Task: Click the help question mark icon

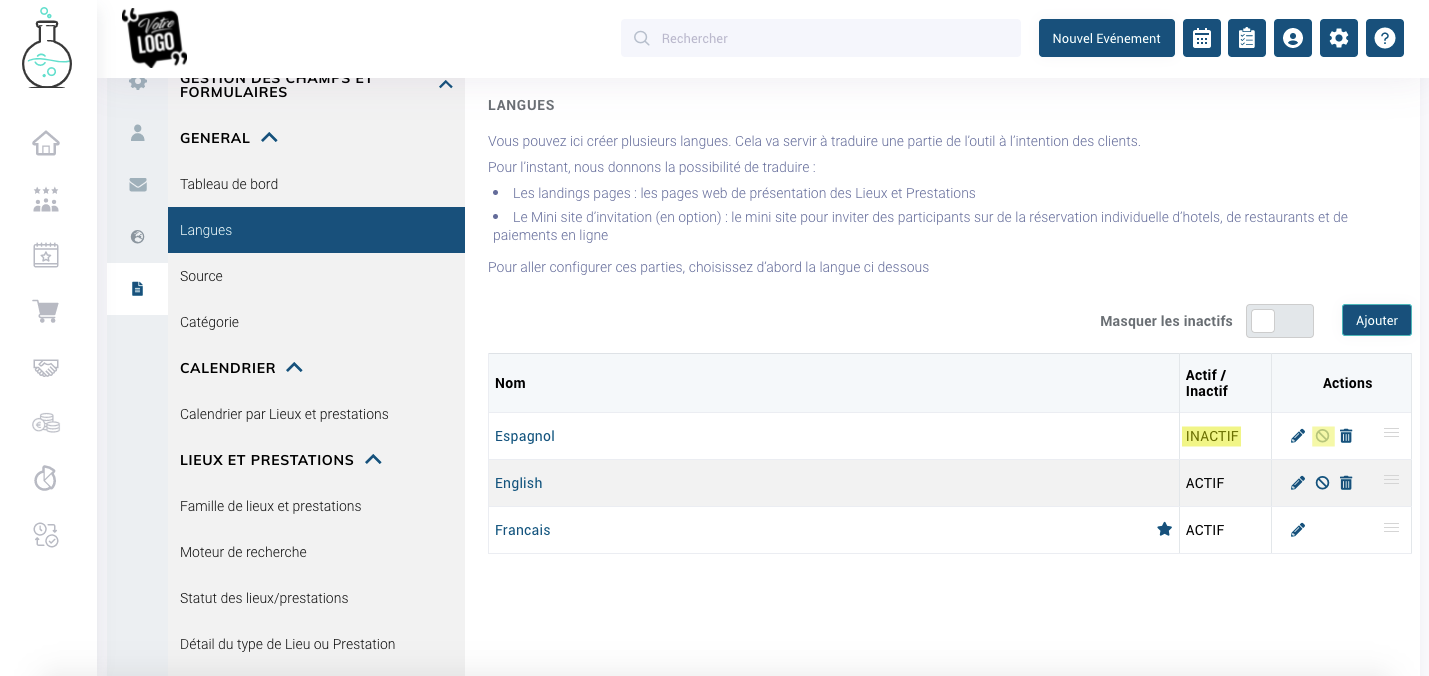Action: (x=1385, y=38)
